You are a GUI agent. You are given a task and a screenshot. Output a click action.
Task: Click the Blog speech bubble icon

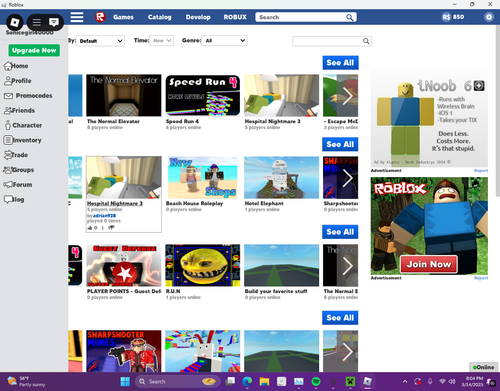(8, 199)
